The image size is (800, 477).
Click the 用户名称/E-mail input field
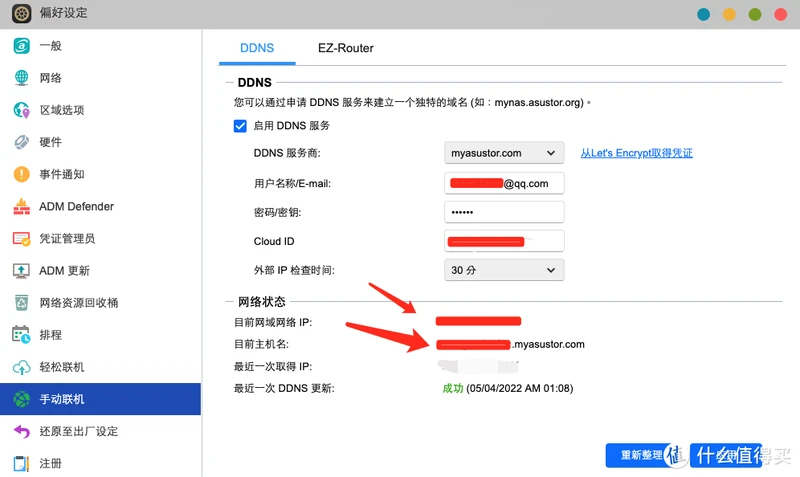[504, 183]
